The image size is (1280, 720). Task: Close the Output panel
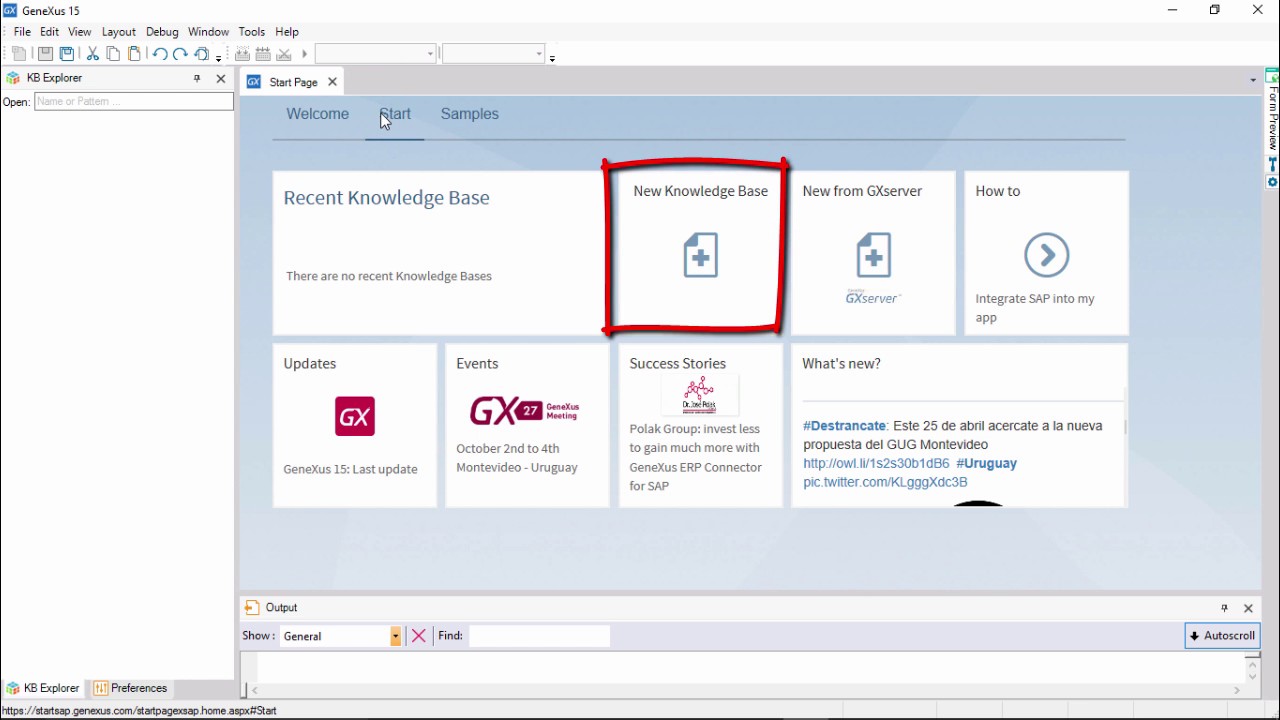click(1248, 608)
